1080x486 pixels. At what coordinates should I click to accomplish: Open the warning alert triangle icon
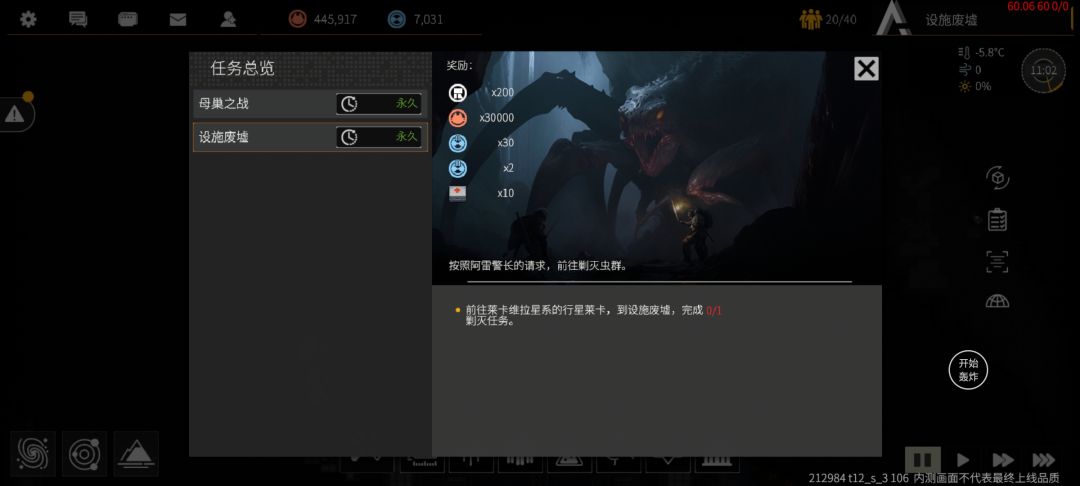tap(14, 114)
